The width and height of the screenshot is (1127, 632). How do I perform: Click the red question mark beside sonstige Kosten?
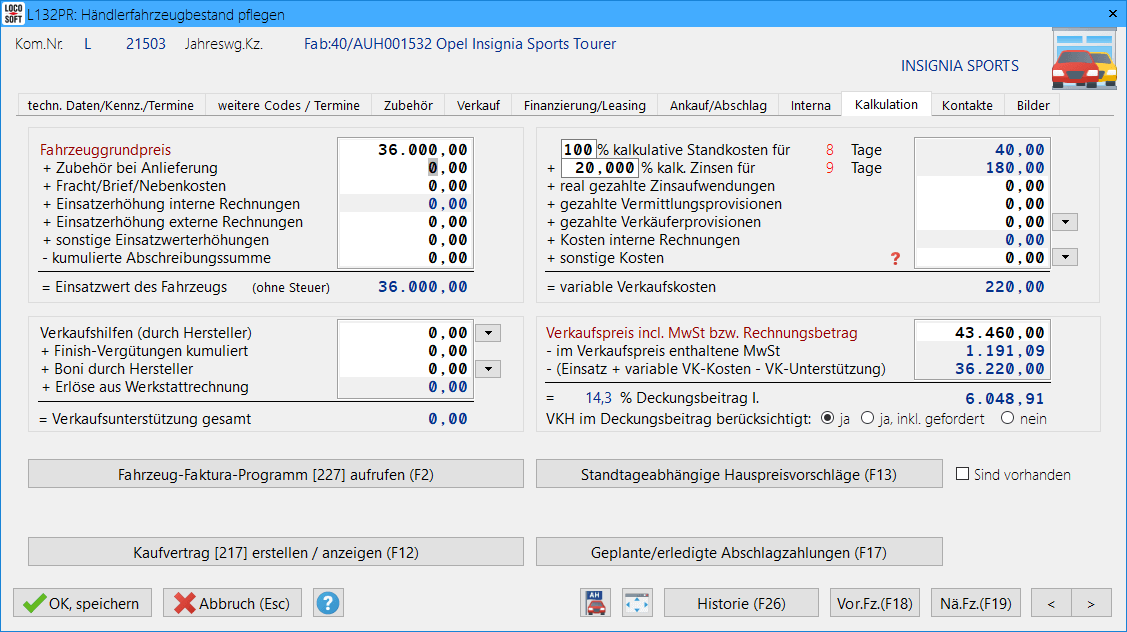[896, 259]
